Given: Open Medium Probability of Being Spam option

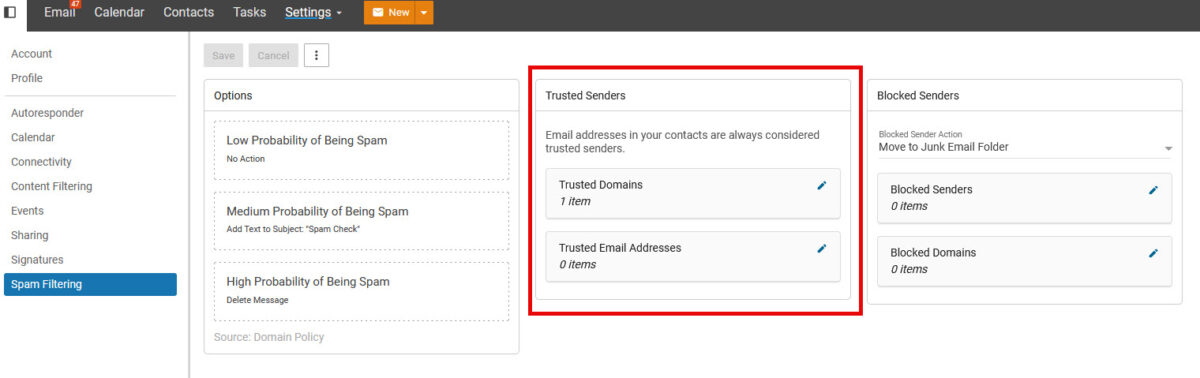Looking at the screenshot, I should pyautogui.click(x=361, y=221).
